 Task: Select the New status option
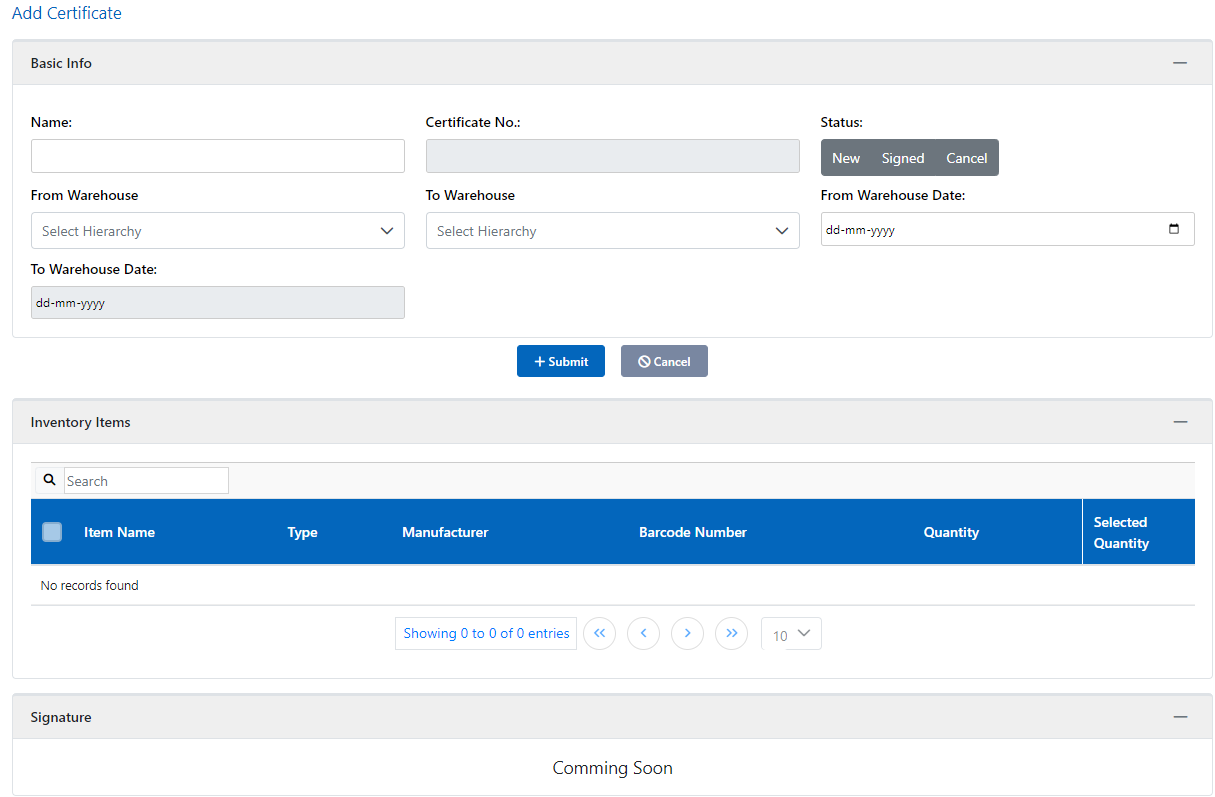(x=846, y=157)
